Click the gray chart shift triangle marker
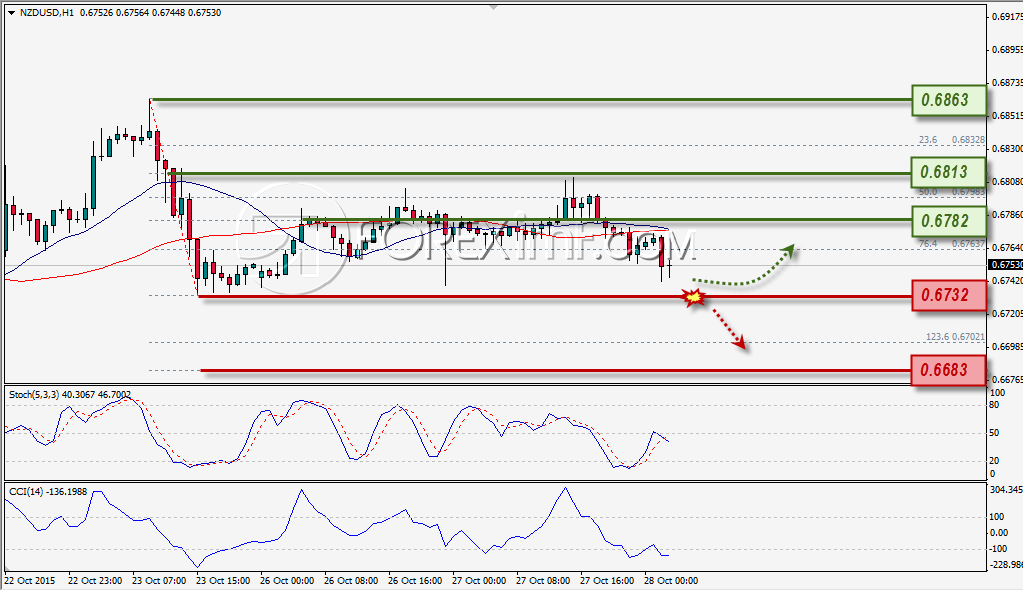This screenshot has width=1023, height=591. (x=493, y=7)
